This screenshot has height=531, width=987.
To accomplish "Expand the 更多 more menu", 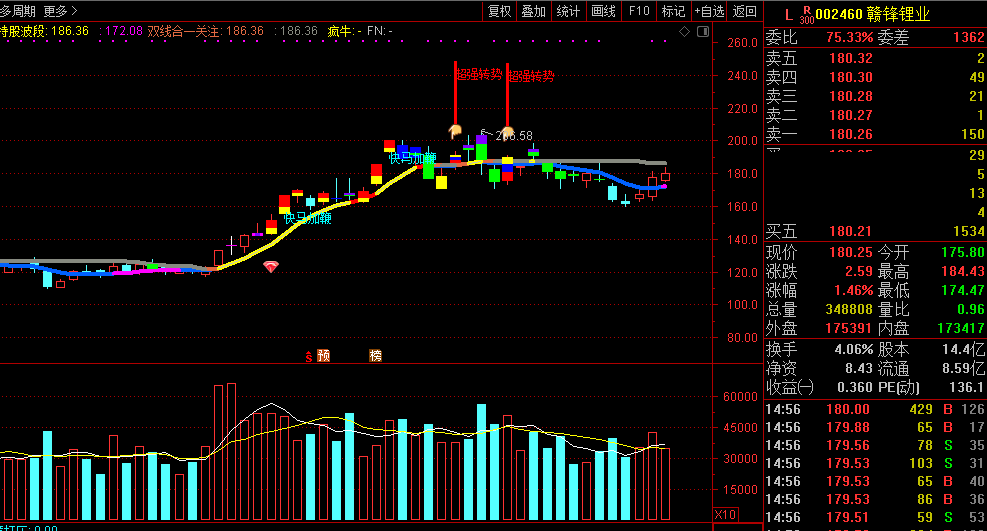I will tap(60, 11).
